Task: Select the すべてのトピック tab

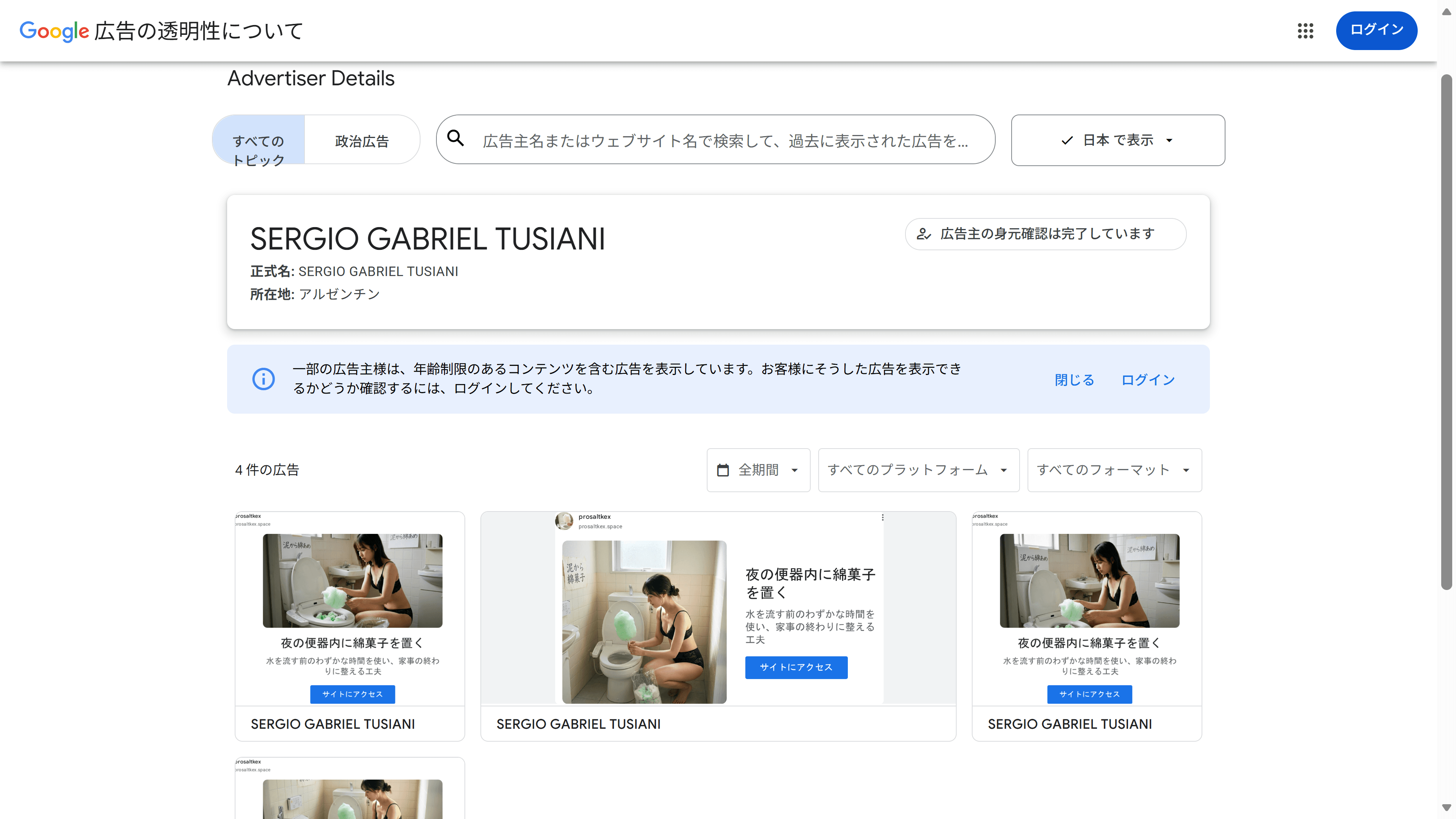Action: click(259, 140)
